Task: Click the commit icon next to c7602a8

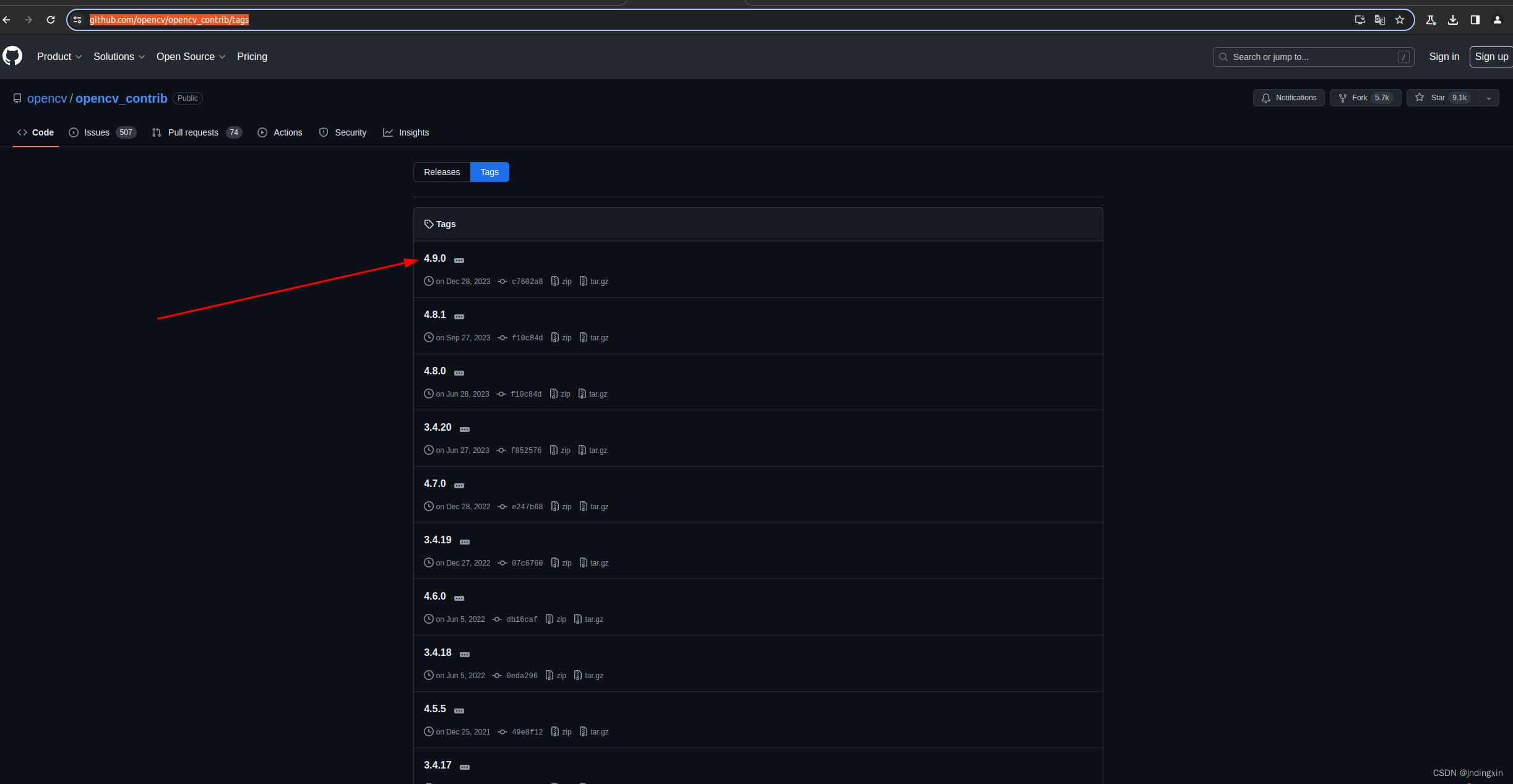Action: (x=502, y=282)
